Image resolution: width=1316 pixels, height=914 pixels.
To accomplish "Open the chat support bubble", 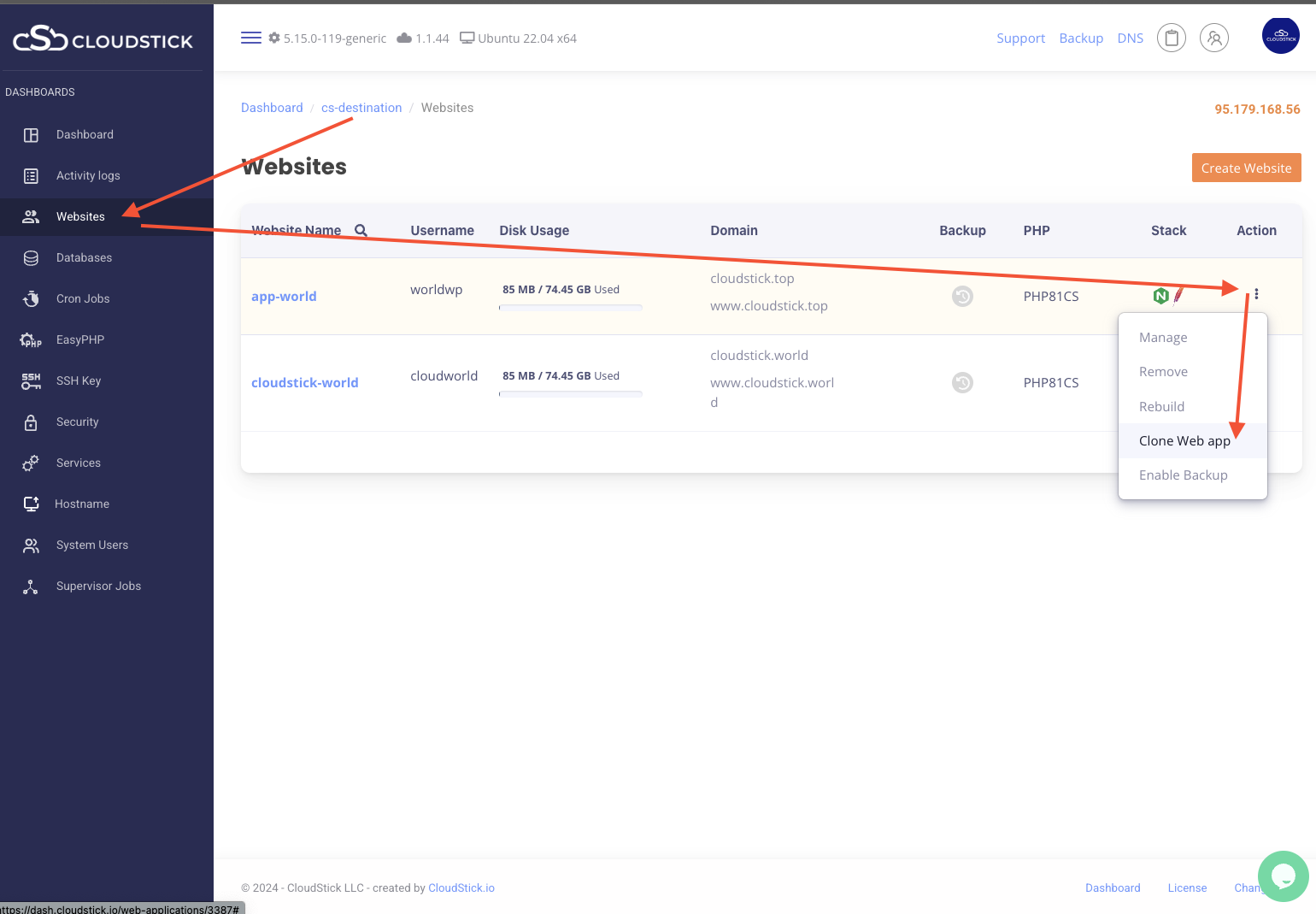I will [1283, 876].
